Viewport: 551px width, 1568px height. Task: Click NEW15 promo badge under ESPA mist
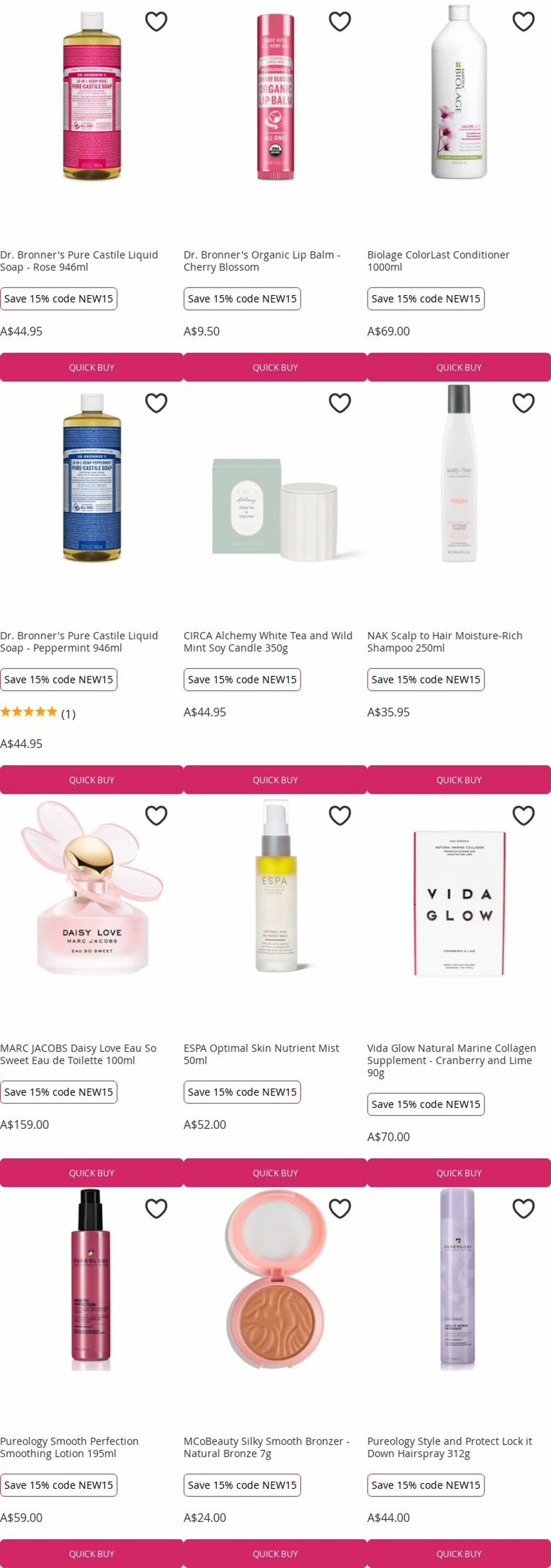[x=243, y=1092]
